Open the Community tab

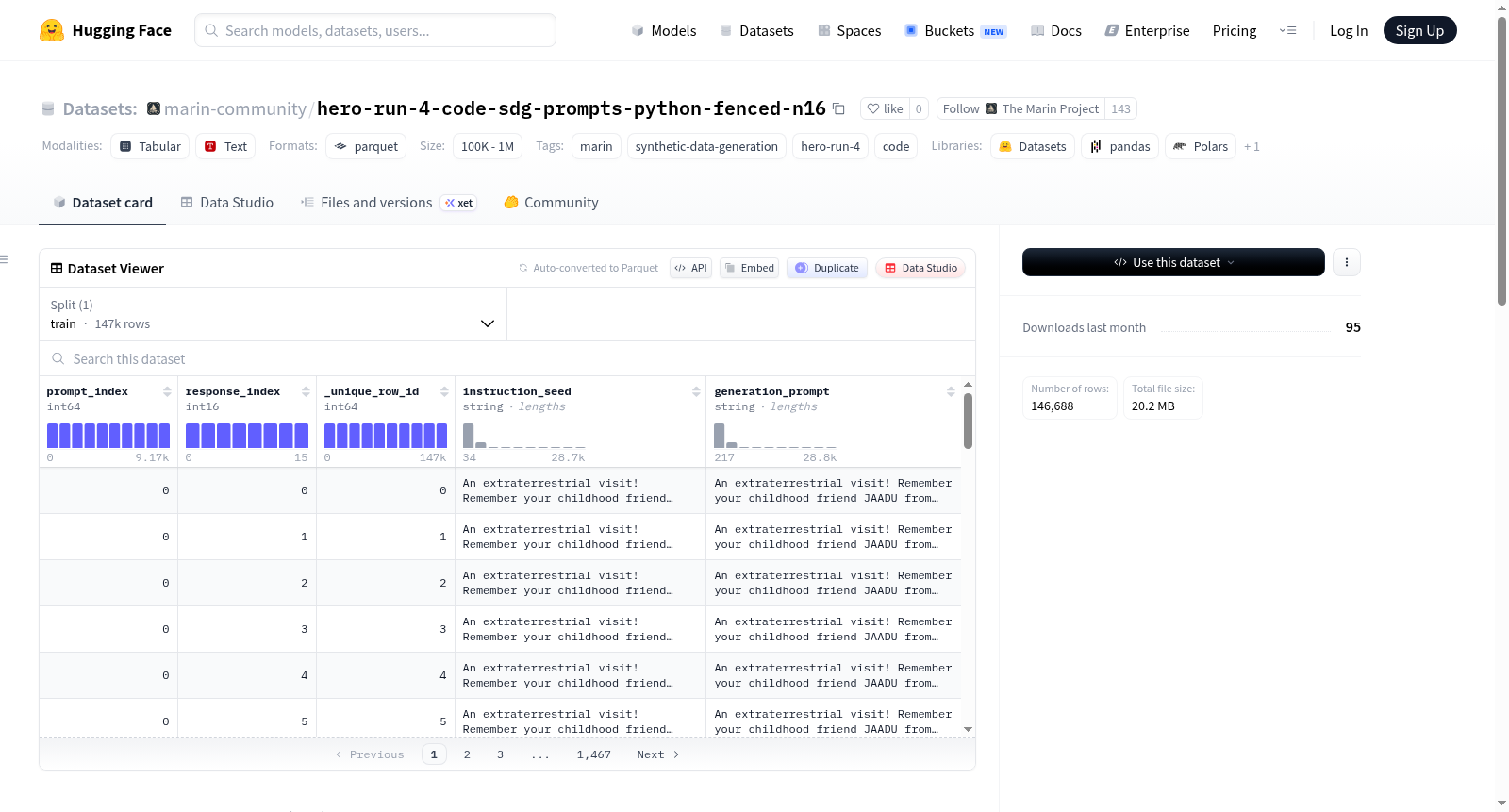coord(551,202)
